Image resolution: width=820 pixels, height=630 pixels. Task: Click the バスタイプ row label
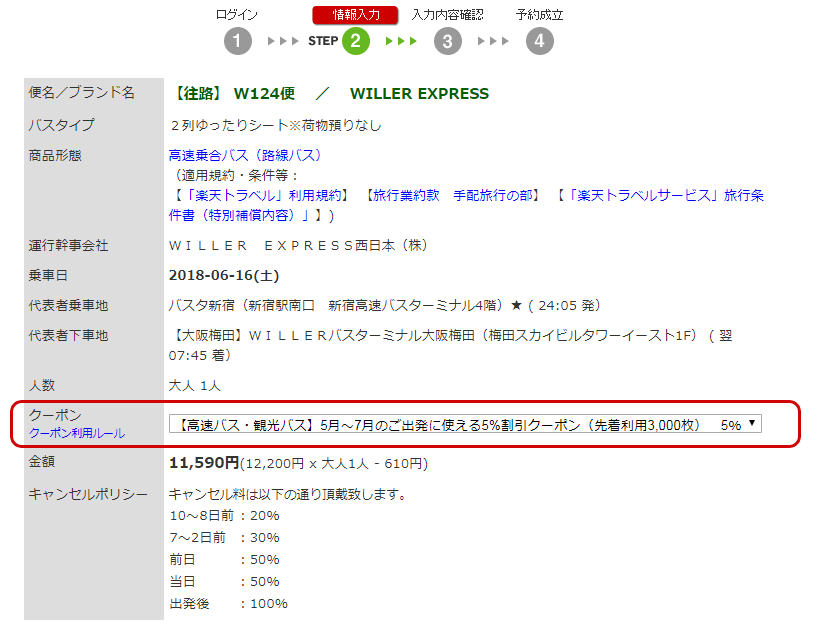(x=61, y=125)
